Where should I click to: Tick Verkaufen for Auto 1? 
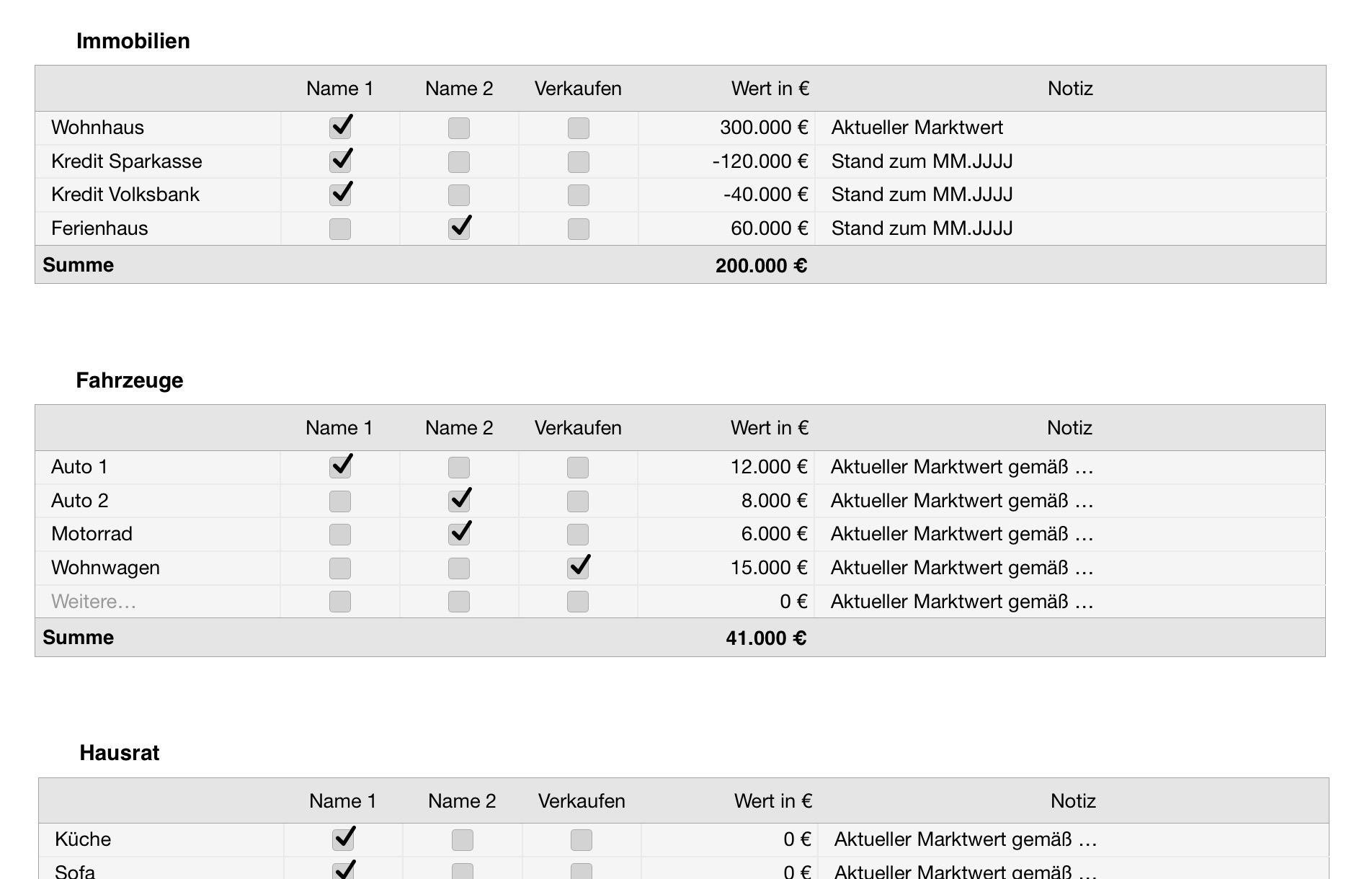(578, 467)
